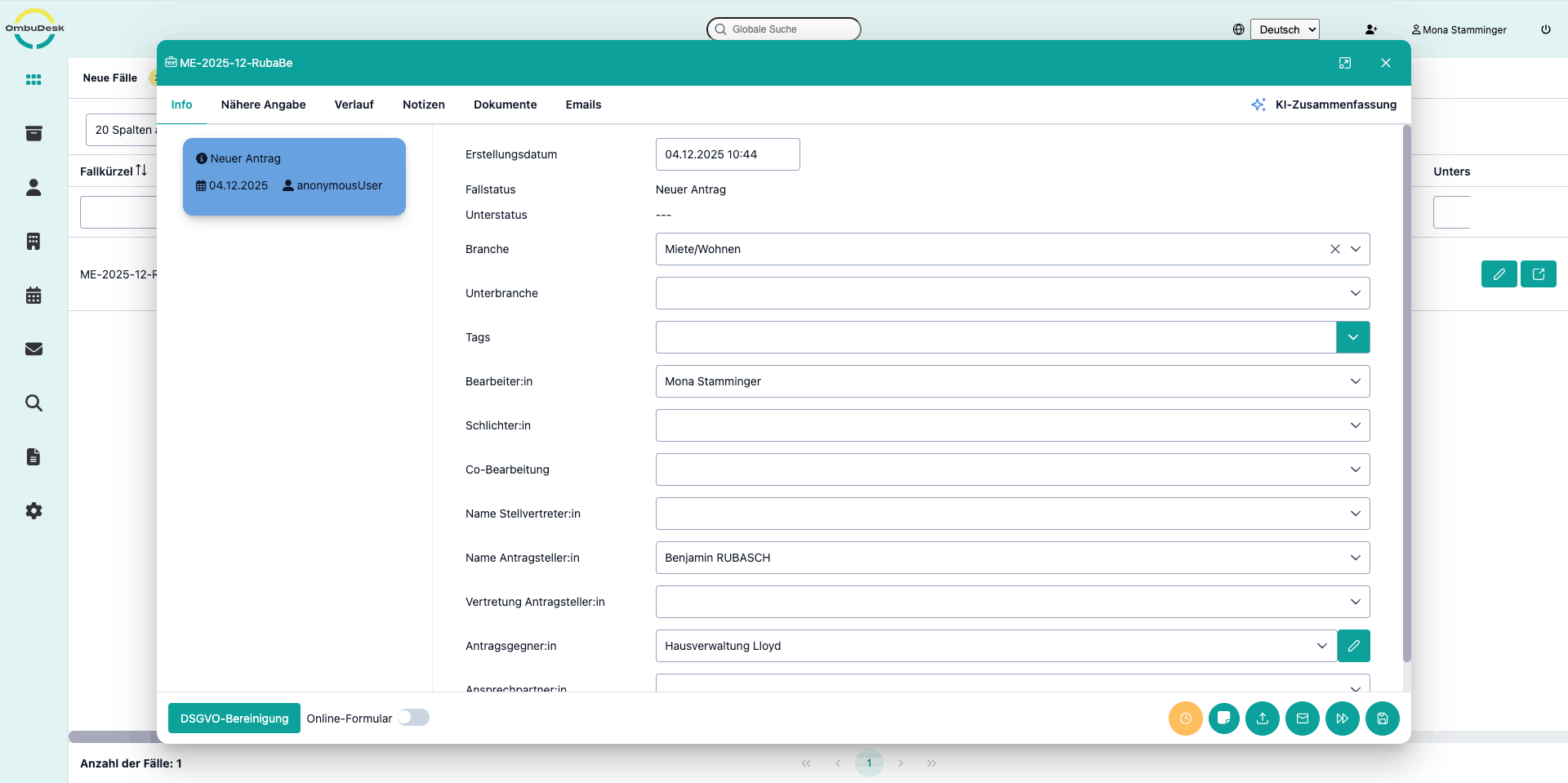Open the Bearbeiter:in dropdown

coord(1355,381)
